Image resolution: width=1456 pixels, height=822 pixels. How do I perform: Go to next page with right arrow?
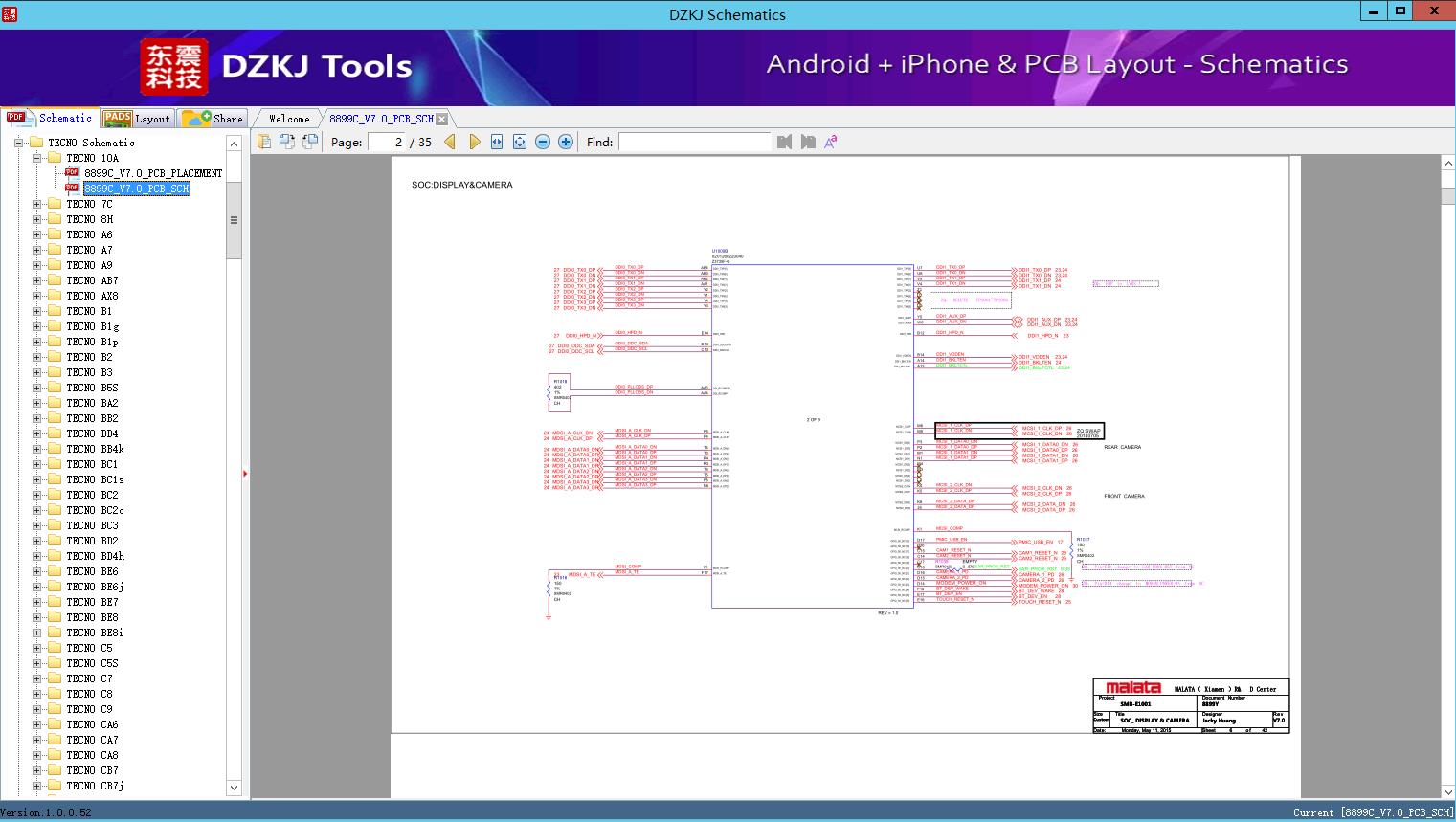474,142
